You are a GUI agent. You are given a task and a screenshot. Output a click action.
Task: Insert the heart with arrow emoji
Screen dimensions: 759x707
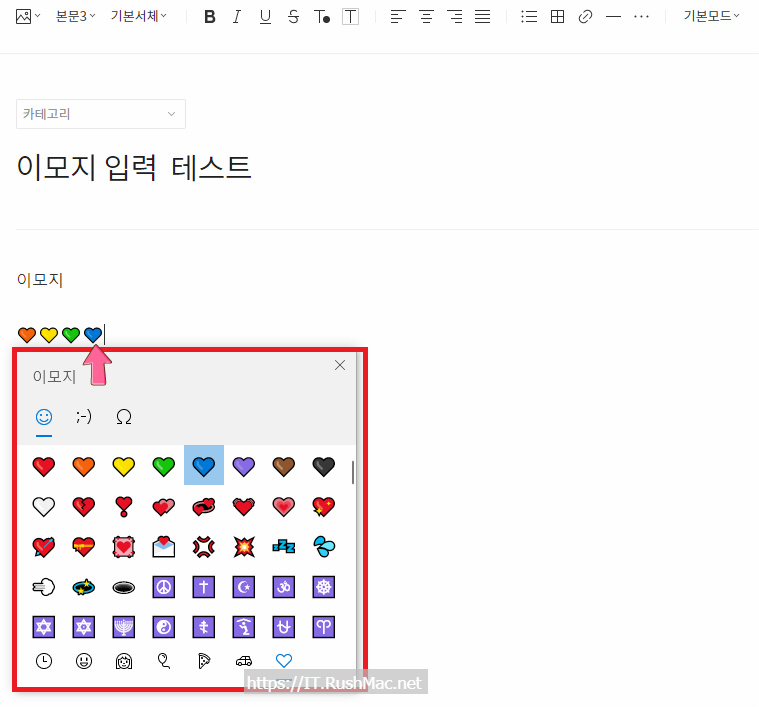click(44, 547)
